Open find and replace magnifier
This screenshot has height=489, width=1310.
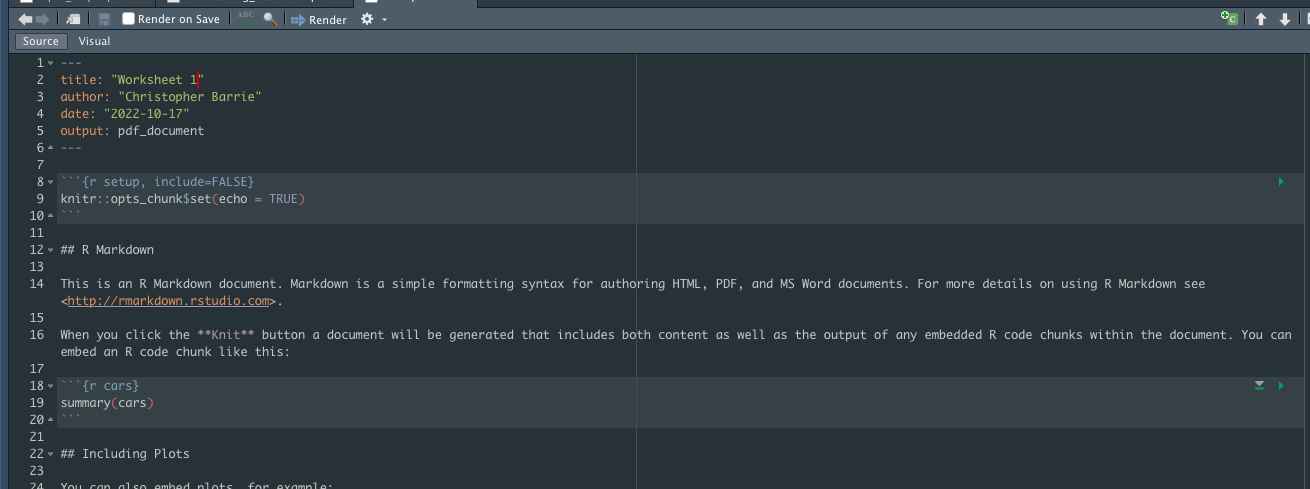pos(270,19)
